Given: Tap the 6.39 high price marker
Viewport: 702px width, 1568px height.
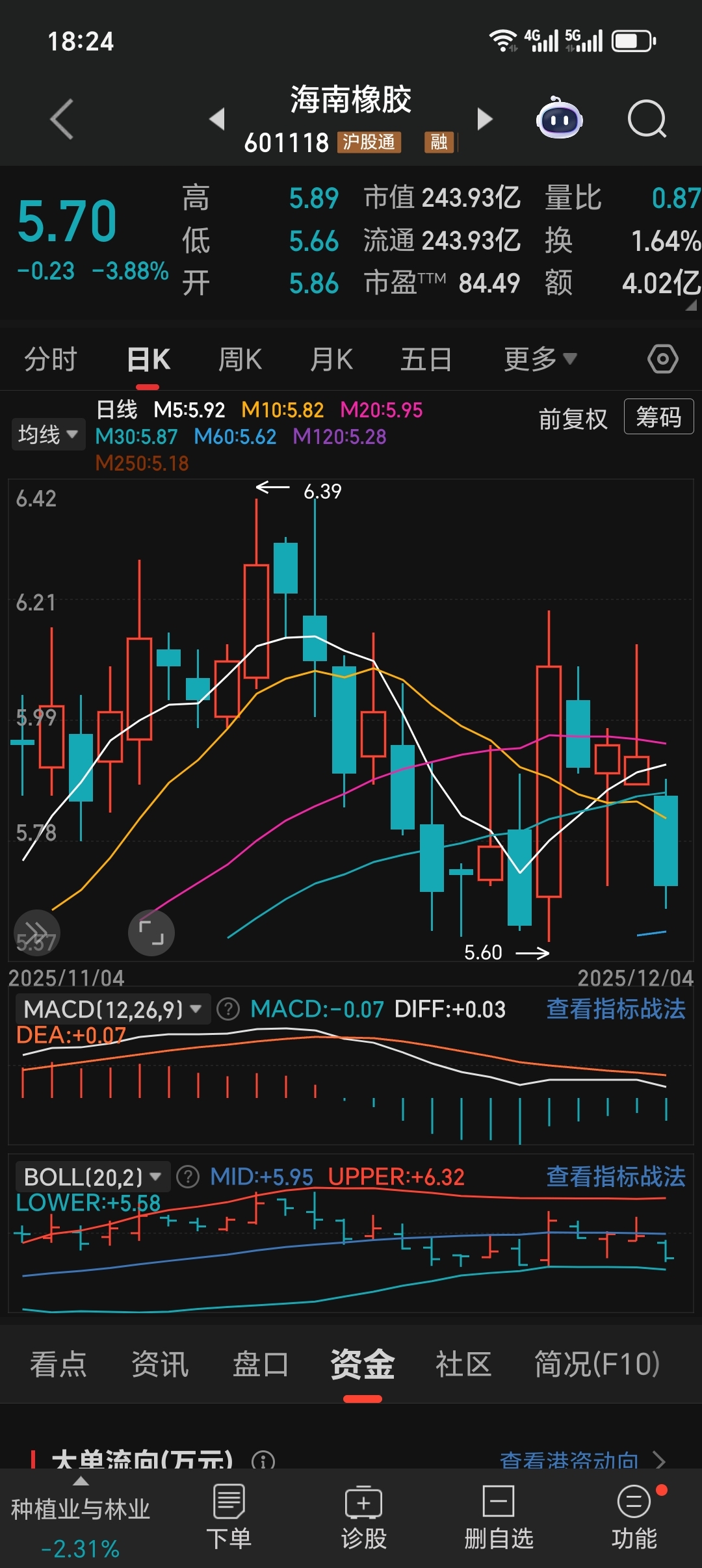Looking at the screenshot, I should point(322,491).
